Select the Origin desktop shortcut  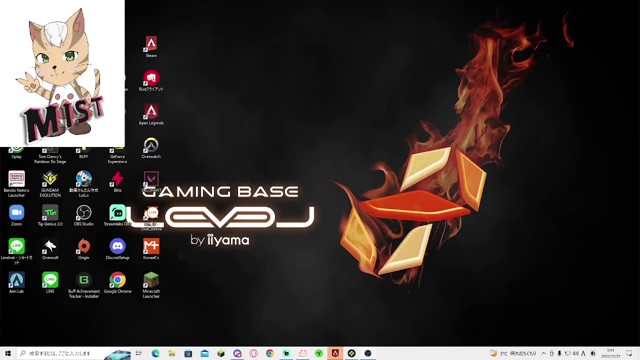(84, 249)
